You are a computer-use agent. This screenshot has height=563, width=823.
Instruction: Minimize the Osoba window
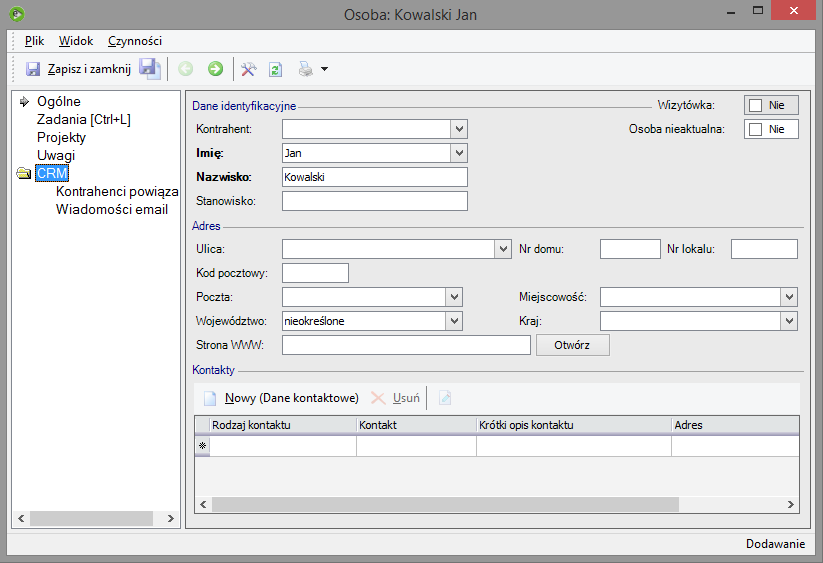(731, 12)
